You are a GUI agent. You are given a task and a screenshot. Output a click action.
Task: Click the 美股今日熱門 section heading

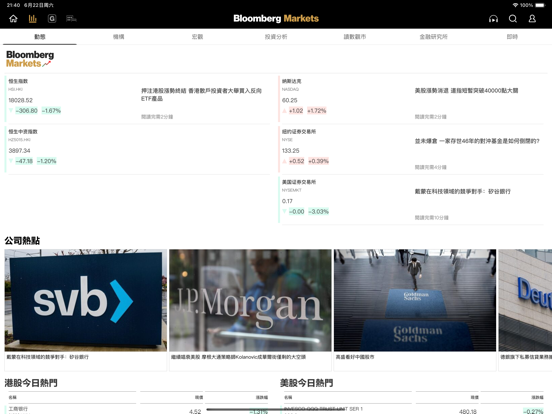click(x=307, y=383)
